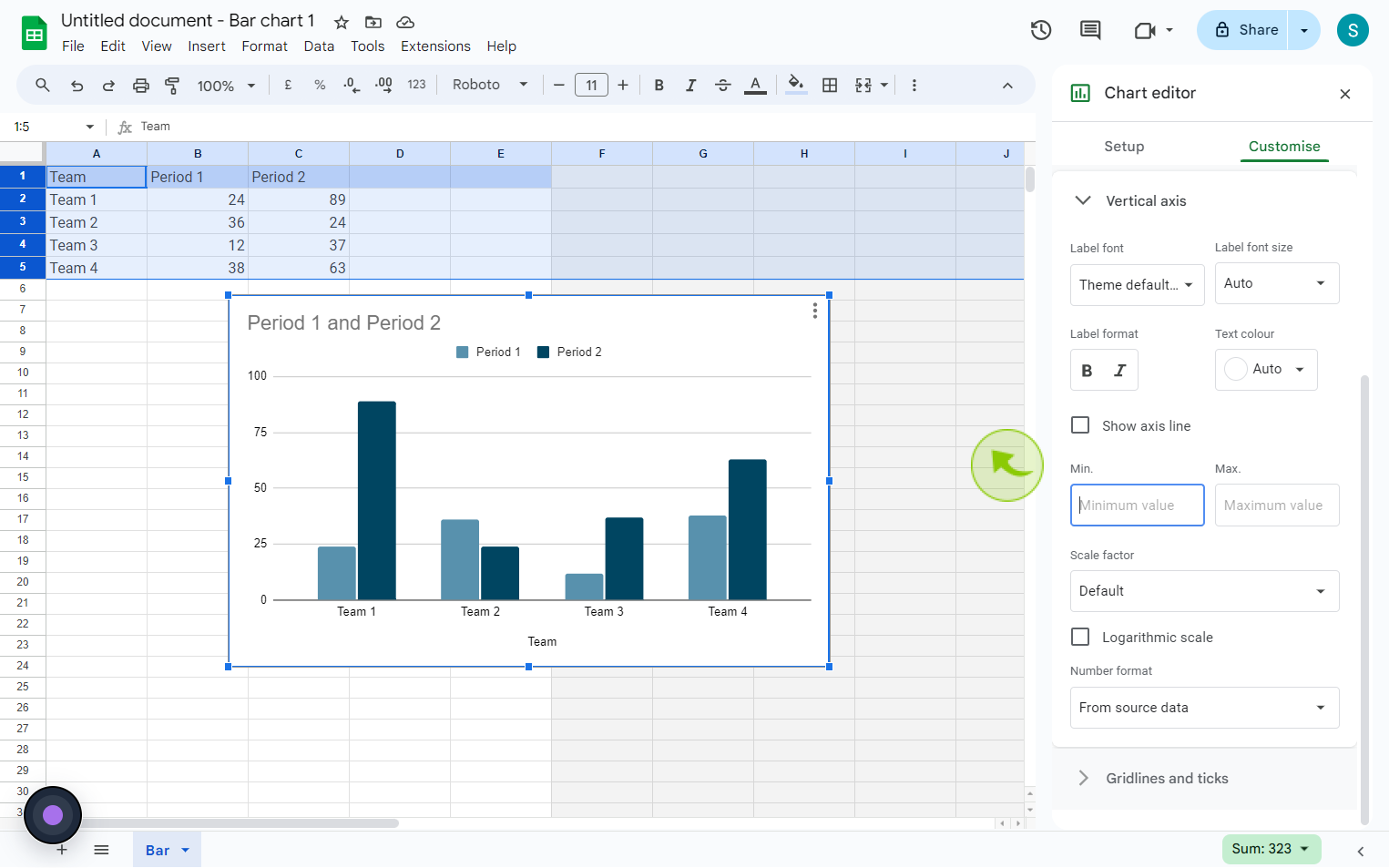Click the Maximum value field
Screen dimensions: 1389x868
click(x=1277, y=505)
